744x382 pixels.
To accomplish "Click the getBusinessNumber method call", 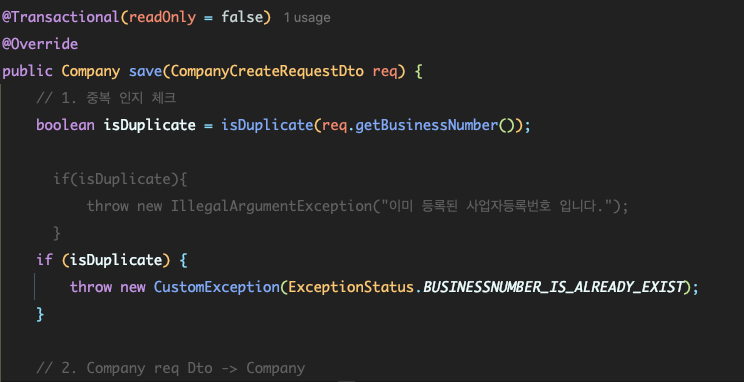I will 427,125.
